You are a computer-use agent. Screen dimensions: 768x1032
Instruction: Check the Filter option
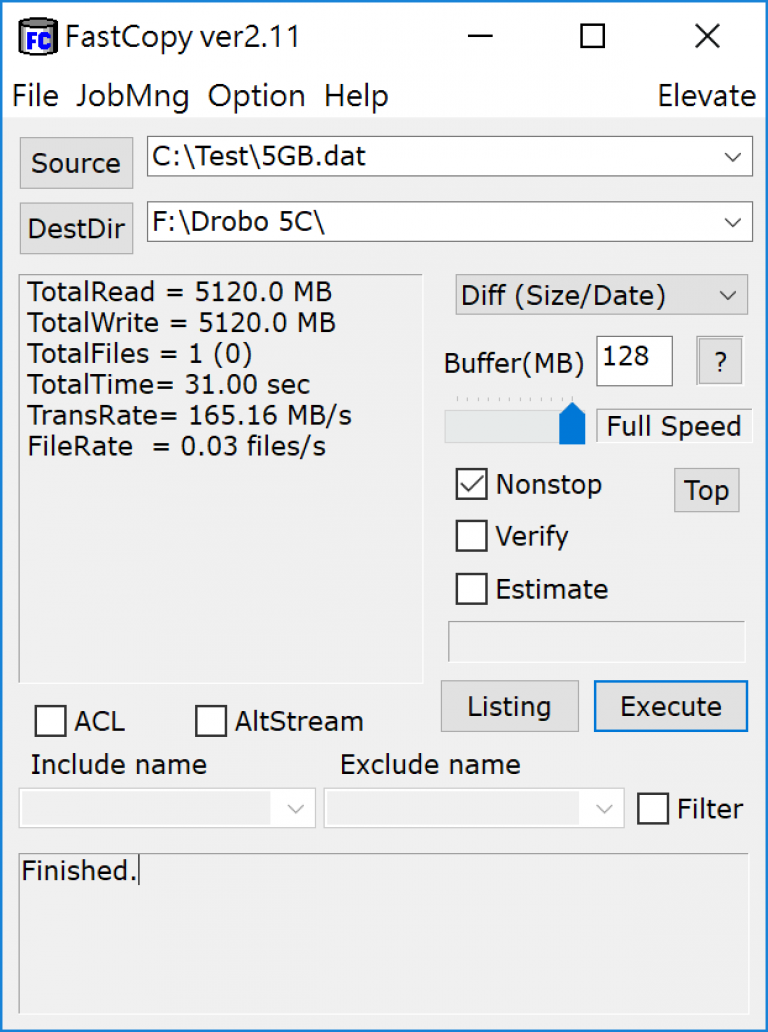(653, 808)
